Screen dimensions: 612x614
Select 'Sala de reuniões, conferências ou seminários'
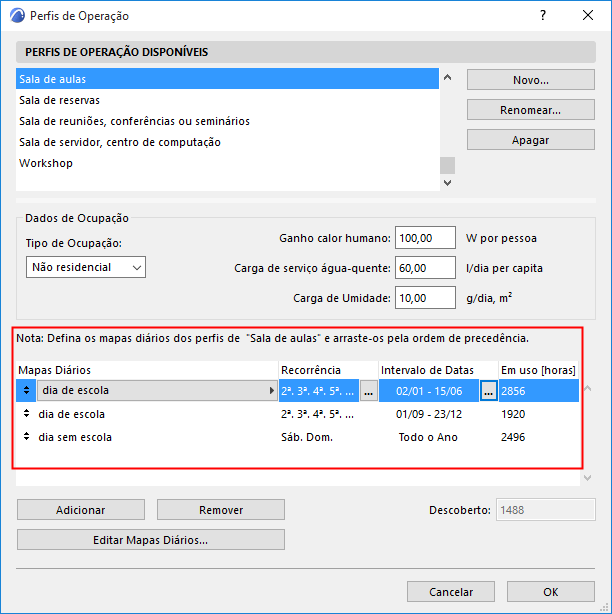(227, 121)
